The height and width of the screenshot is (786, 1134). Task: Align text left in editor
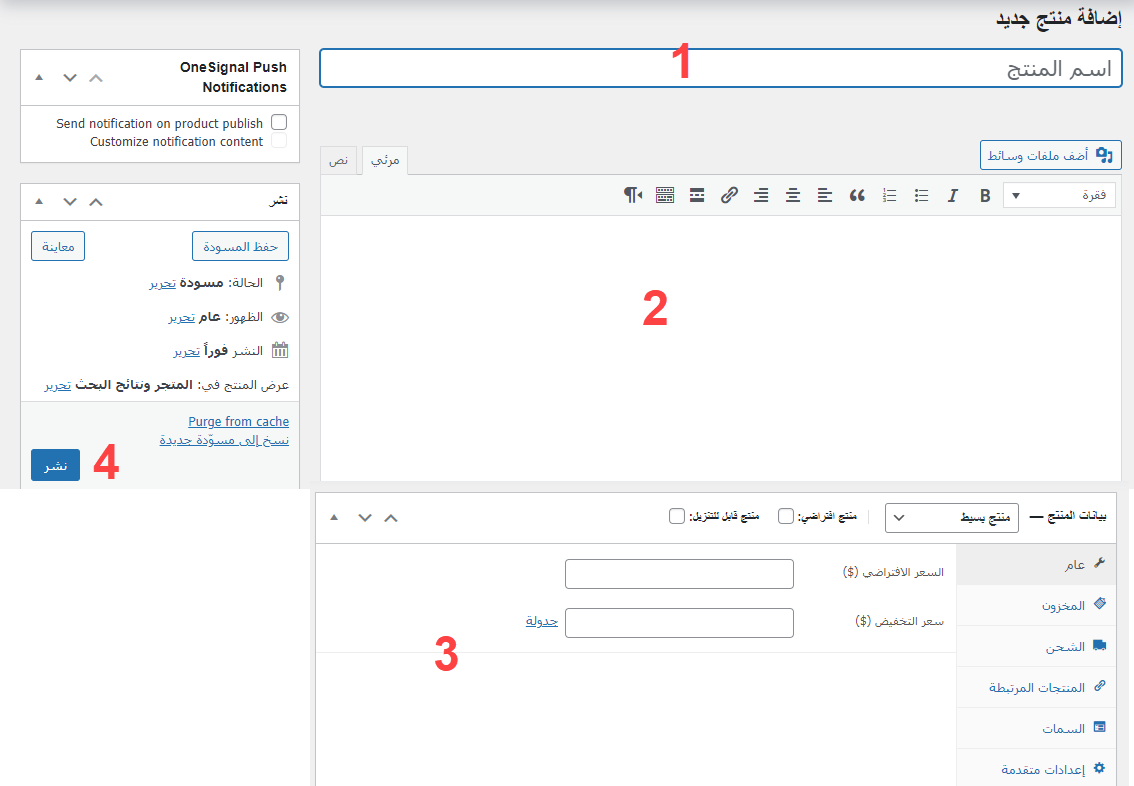[824, 195]
